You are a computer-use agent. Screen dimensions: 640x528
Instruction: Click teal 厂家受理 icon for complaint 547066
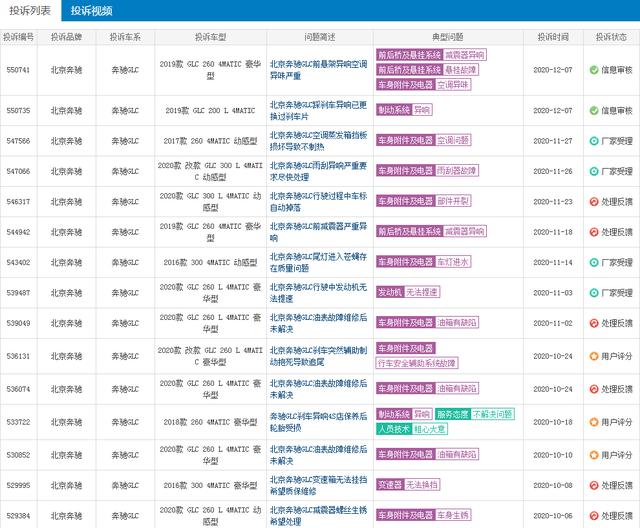click(x=594, y=171)
